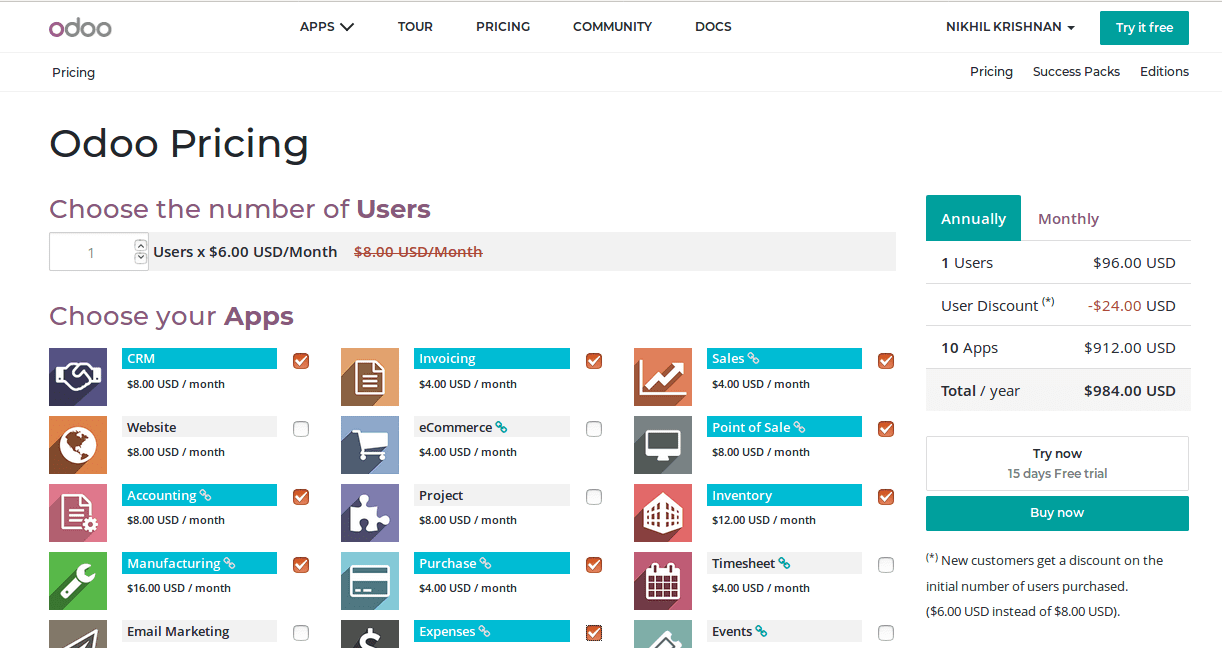The image size is (1222, 648).
Task: Check the Timesheet app checkbox
Action: 886,565
